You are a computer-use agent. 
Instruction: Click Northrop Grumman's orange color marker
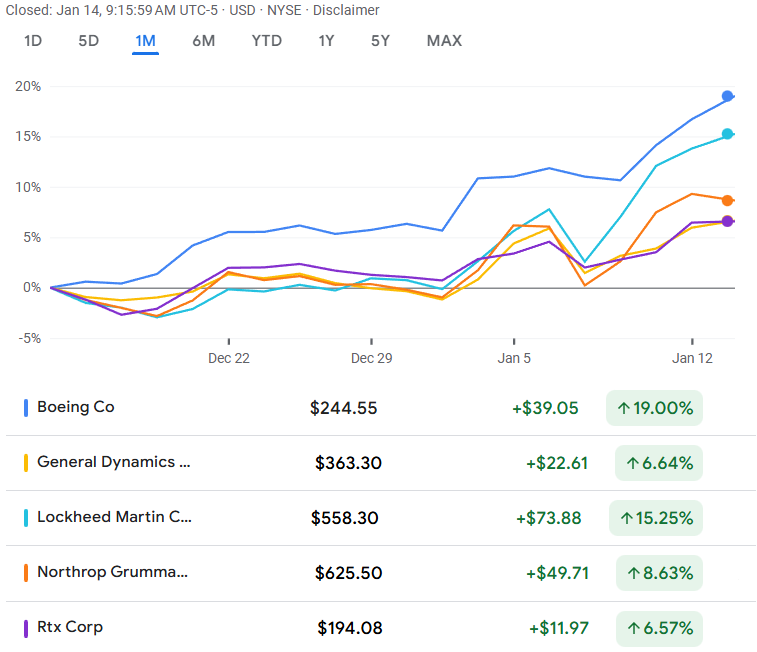pos(26,573)
